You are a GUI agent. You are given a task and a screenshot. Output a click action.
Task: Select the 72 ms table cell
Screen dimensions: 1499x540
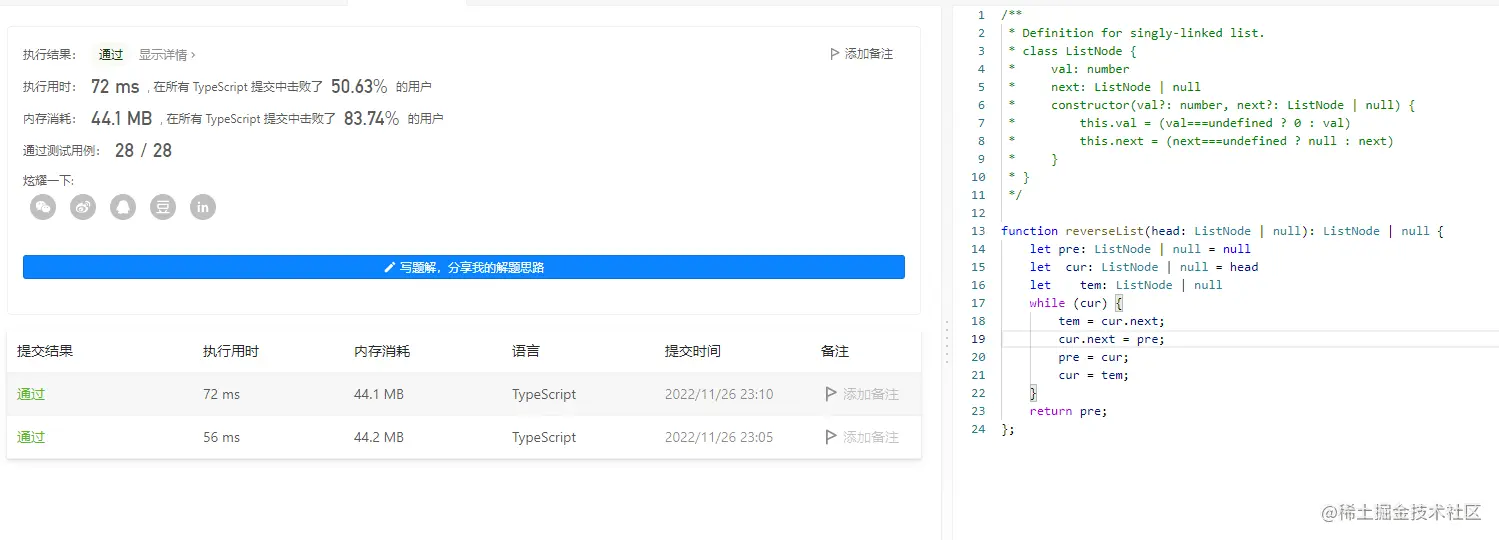click(x=222, y=394)
